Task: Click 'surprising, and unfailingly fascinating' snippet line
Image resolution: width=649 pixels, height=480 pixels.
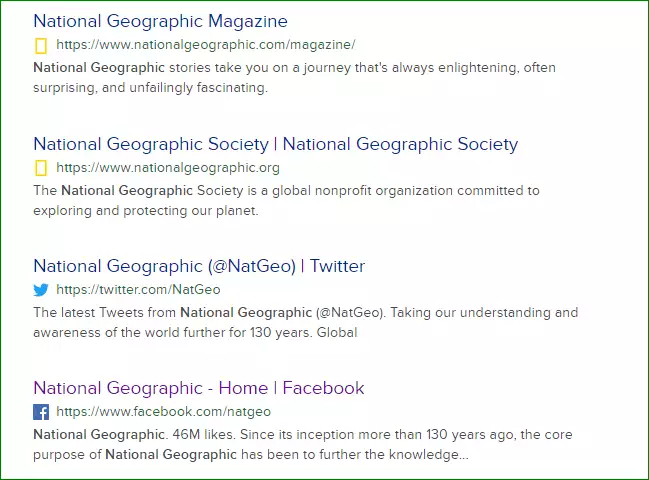Action: (x=150, y=88)
